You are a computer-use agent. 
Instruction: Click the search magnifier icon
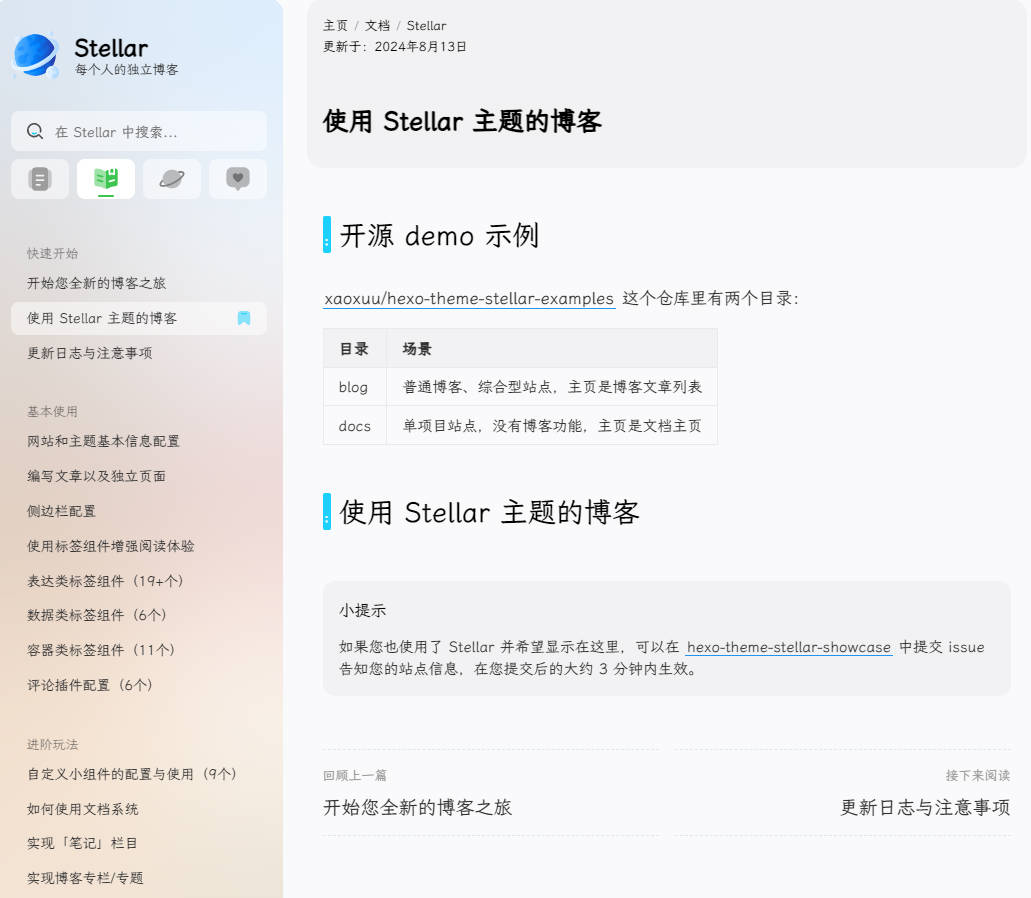click(35, 131)
